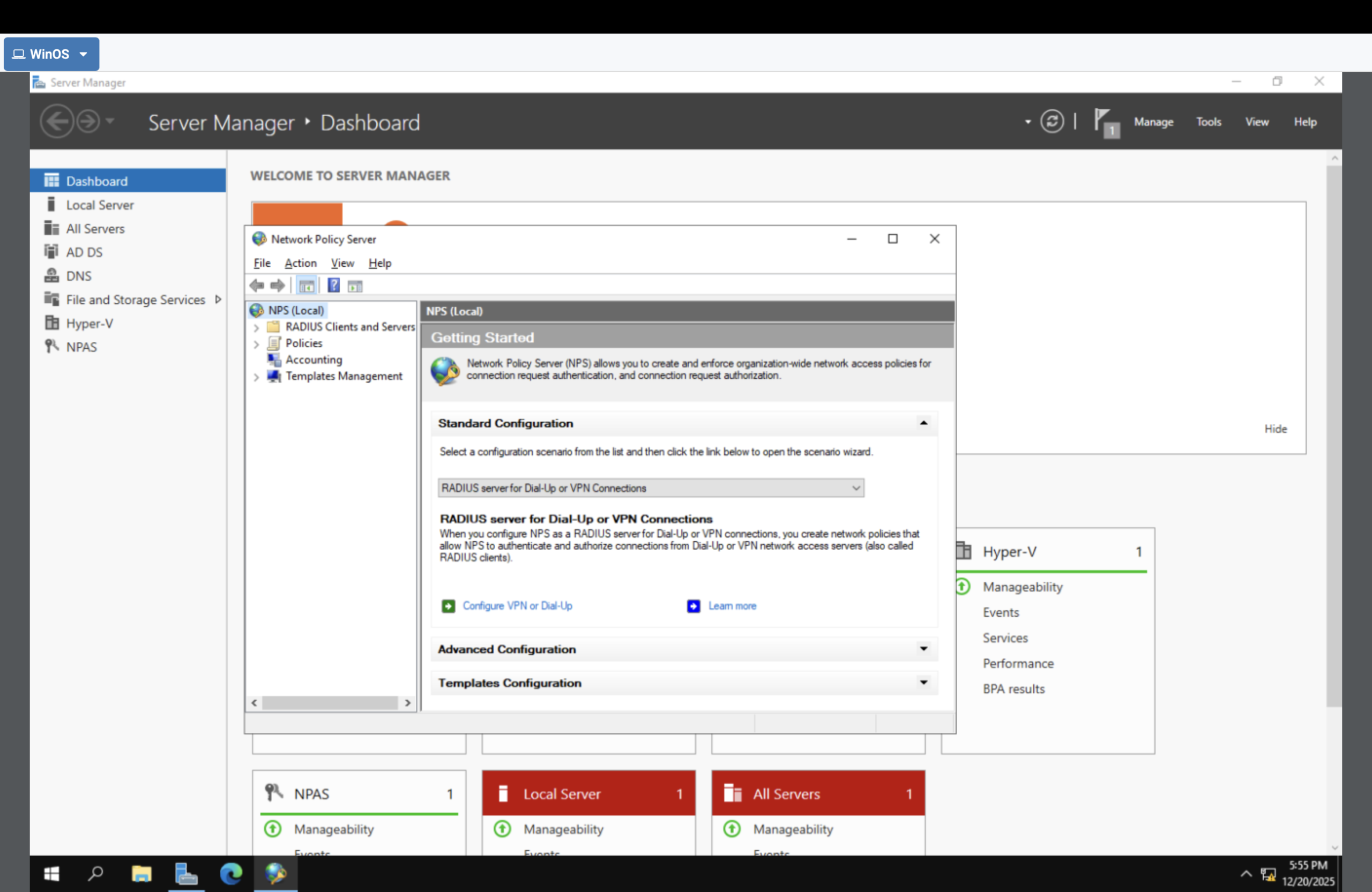This screenshot has width=1372, height=892.
Task: Open the RADIUS configuration scenario dropdown
Action: [857, 488]
